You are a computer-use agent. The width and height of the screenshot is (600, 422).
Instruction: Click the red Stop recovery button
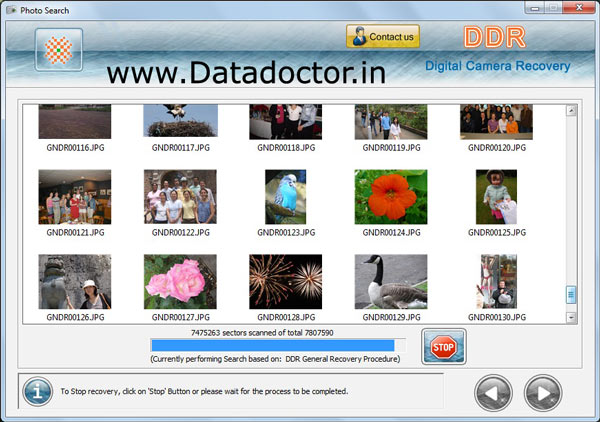coord(443,347)
